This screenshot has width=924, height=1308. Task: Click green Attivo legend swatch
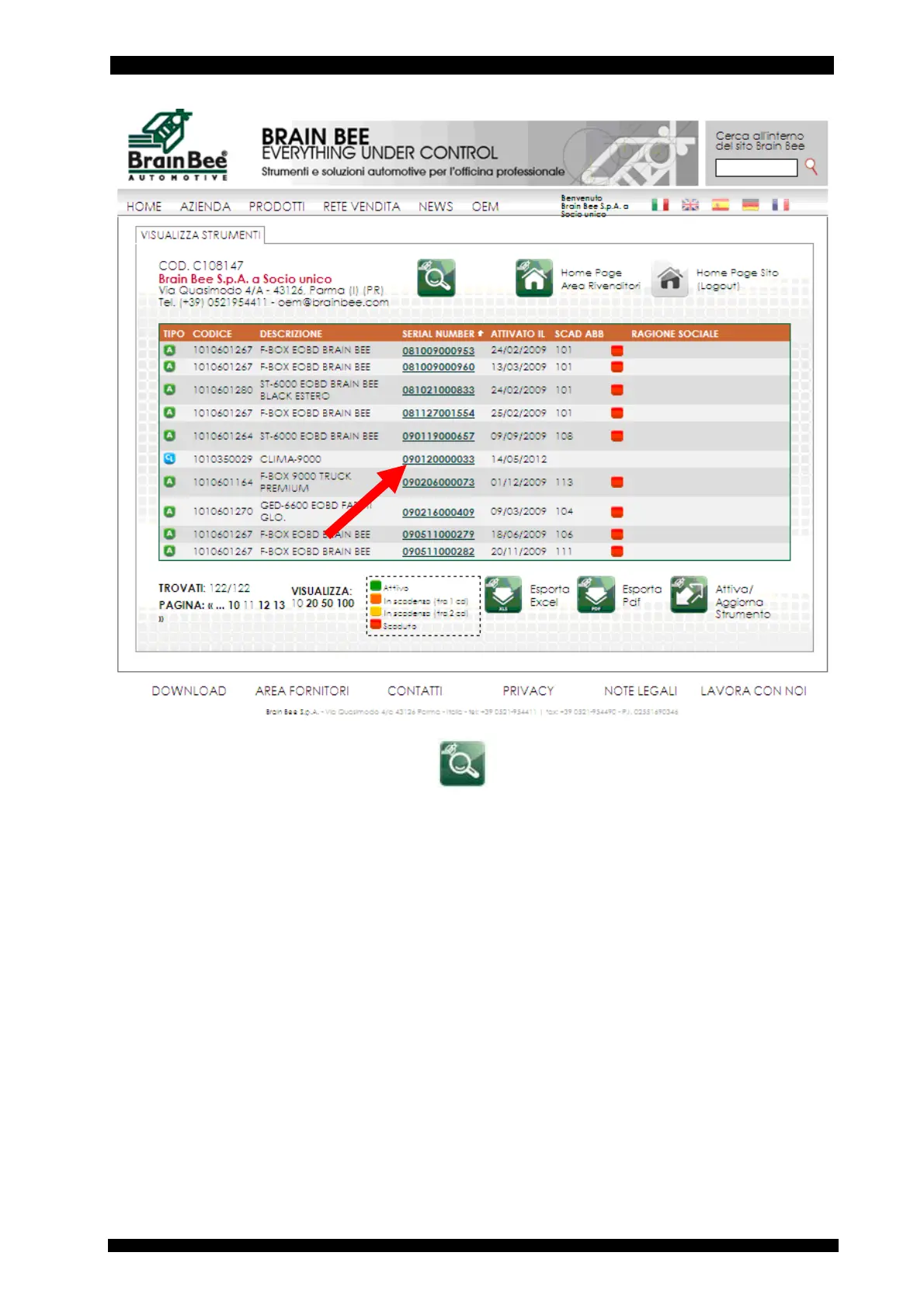click(376, 586)
